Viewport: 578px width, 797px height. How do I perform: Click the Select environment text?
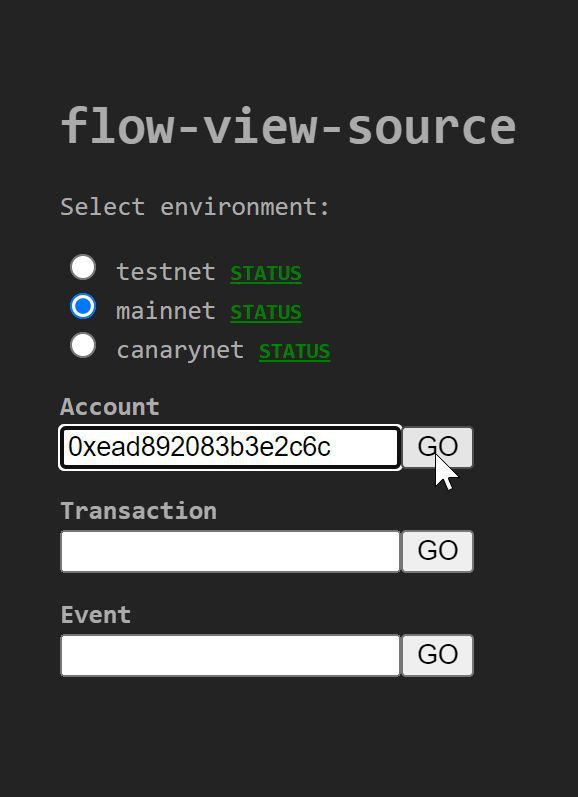196,207
